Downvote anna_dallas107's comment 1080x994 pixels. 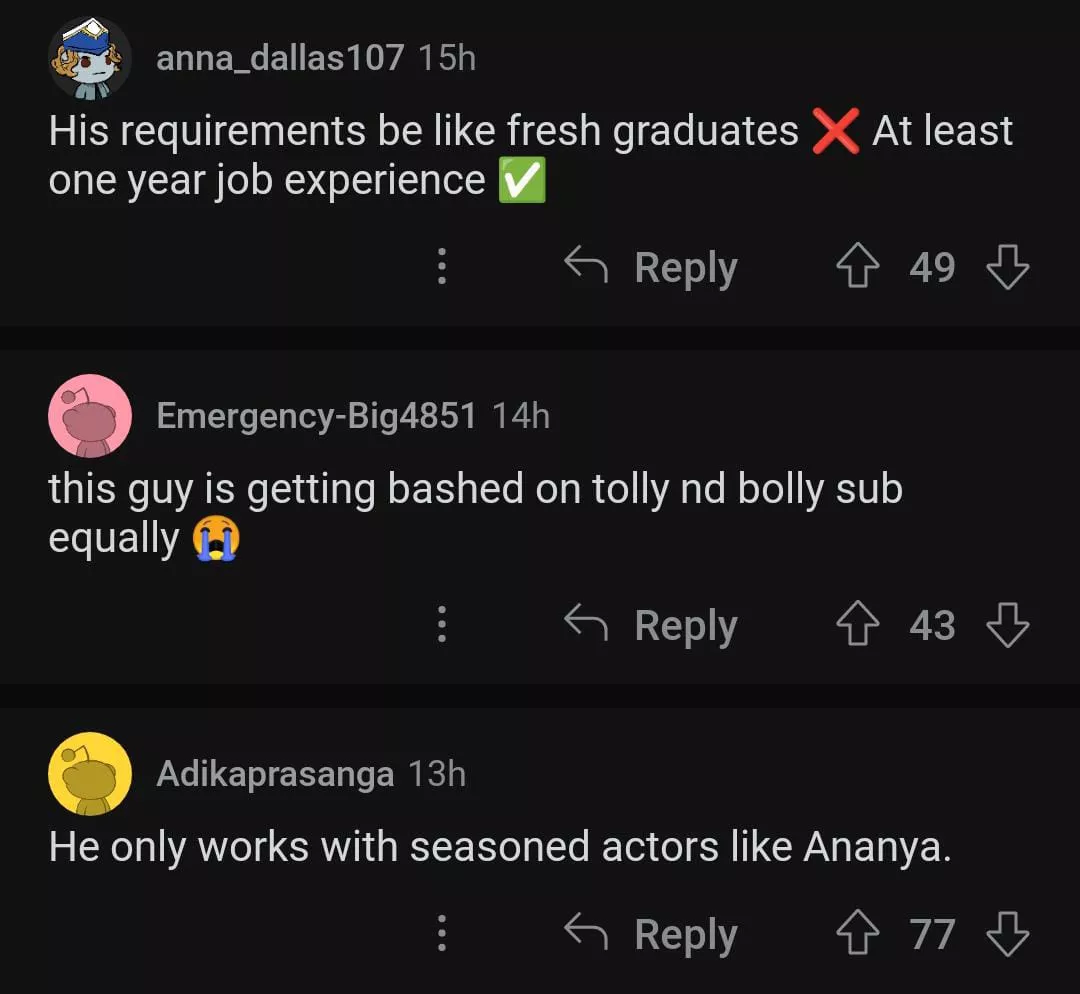tap(1007, 268)
